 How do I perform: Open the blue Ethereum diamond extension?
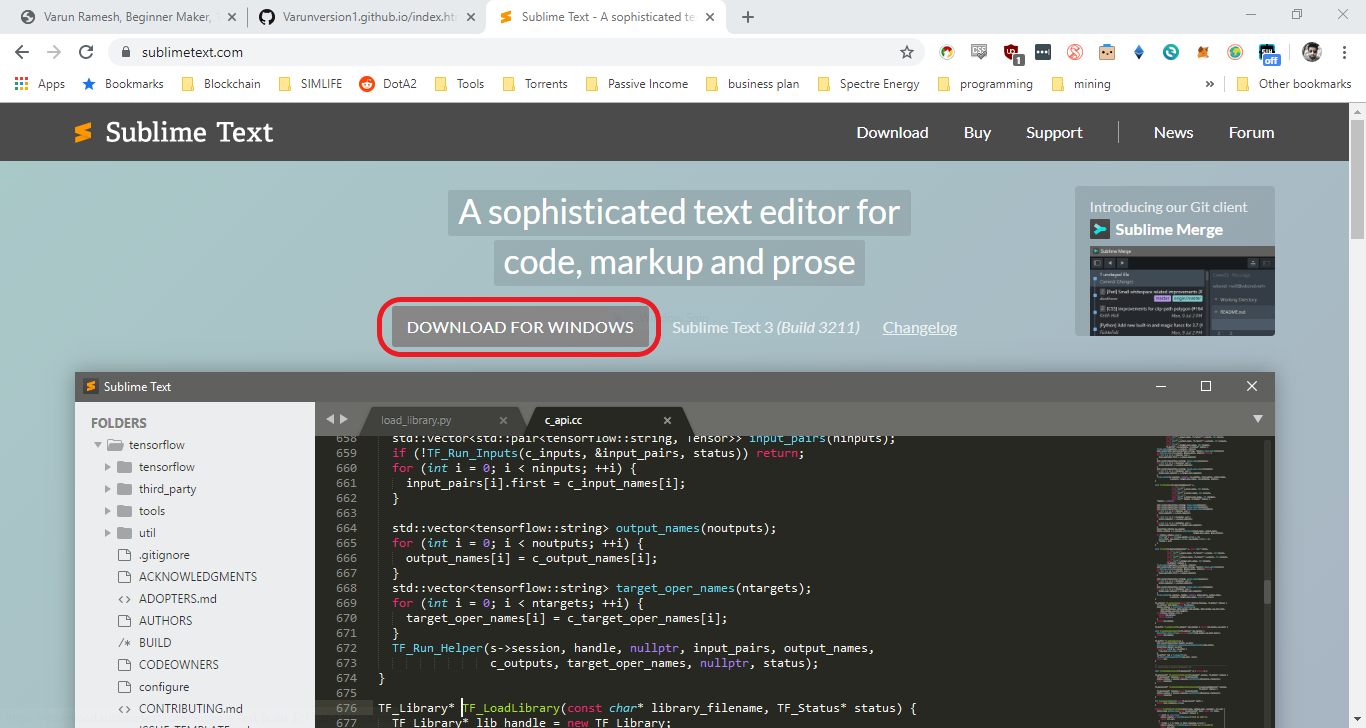pyautogui.click(x=1138, y=52)
